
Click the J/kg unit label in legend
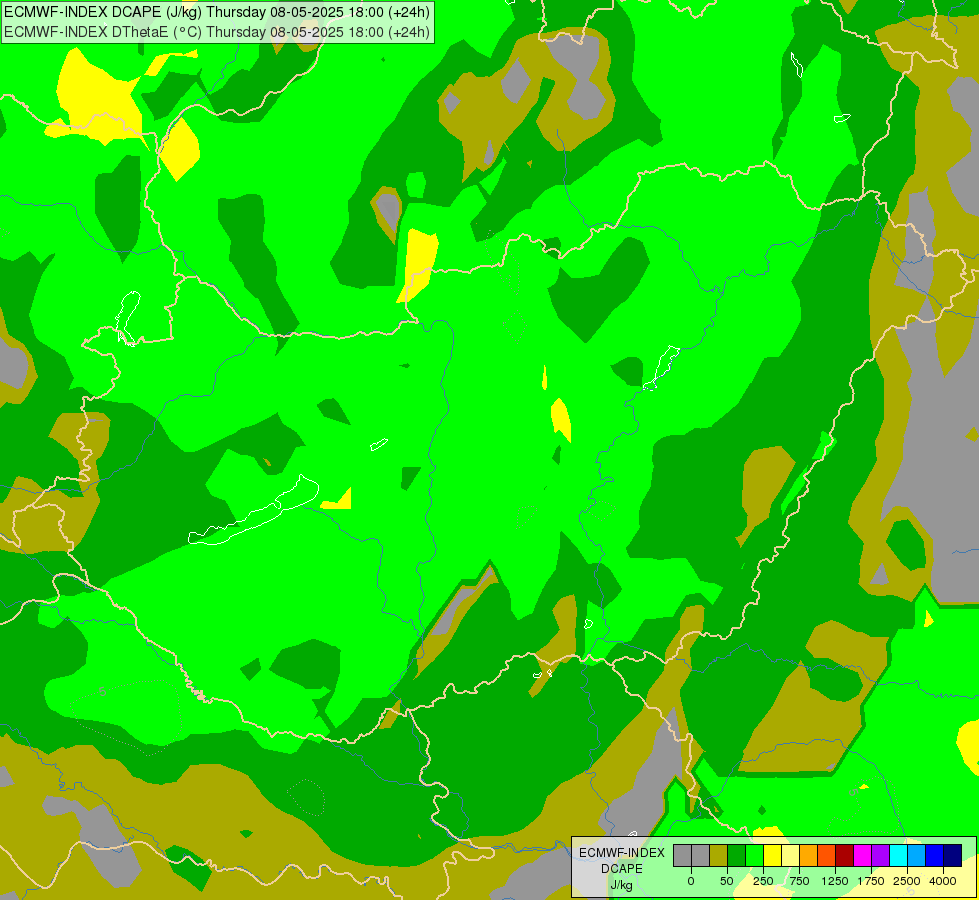click(622, 885)
